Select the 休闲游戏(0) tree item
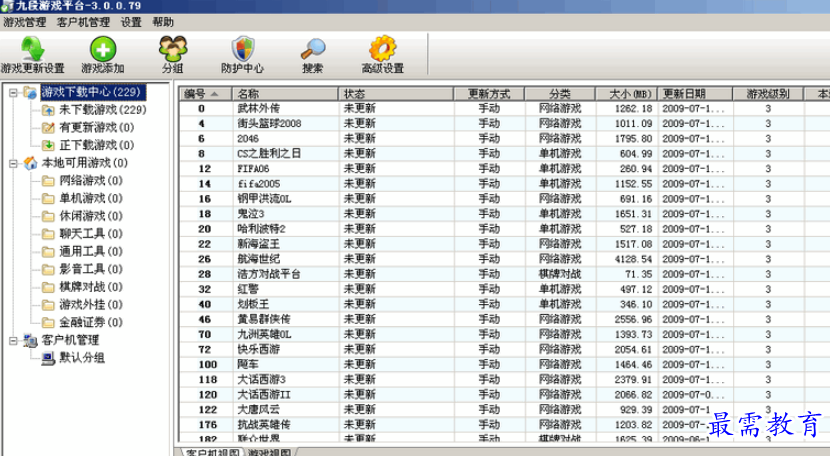This screenshot has height=456, width=830. click(91, 217)
